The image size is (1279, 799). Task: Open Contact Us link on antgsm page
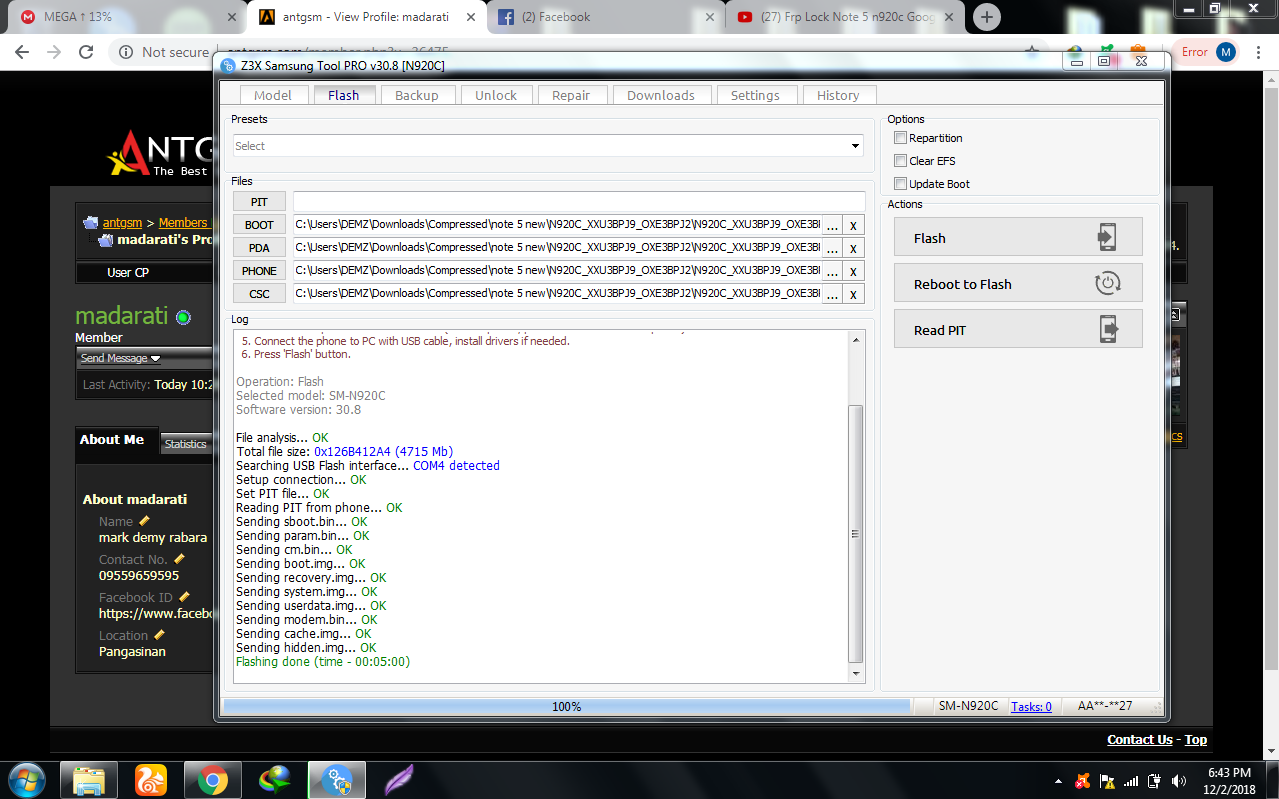(x=1139, y=739)
